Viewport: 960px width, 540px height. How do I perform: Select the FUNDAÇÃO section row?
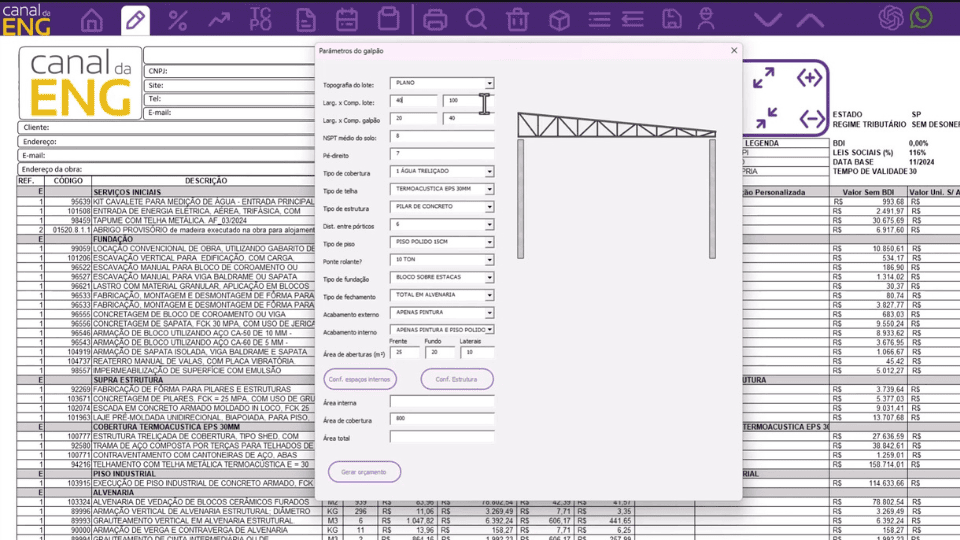click(x=165, y=239)
